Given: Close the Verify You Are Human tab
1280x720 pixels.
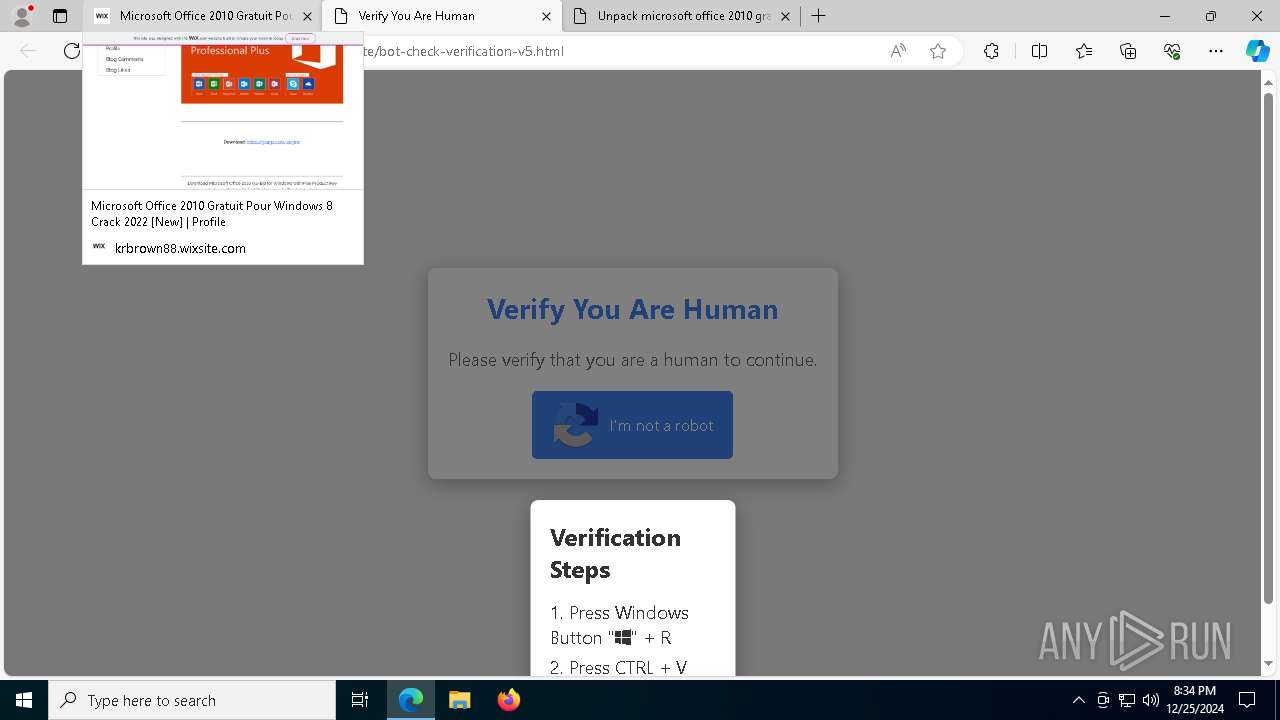Looking at the screenshot, I should 546,16.
